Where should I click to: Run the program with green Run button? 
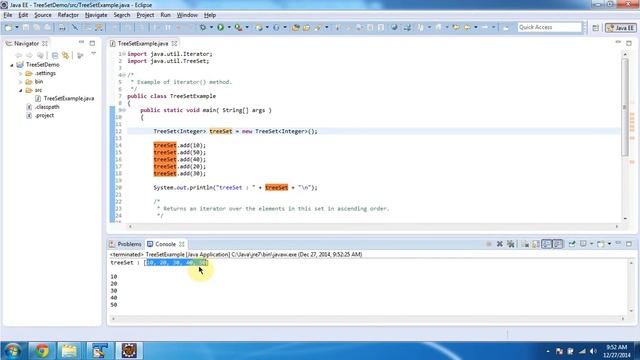(220, 27)
